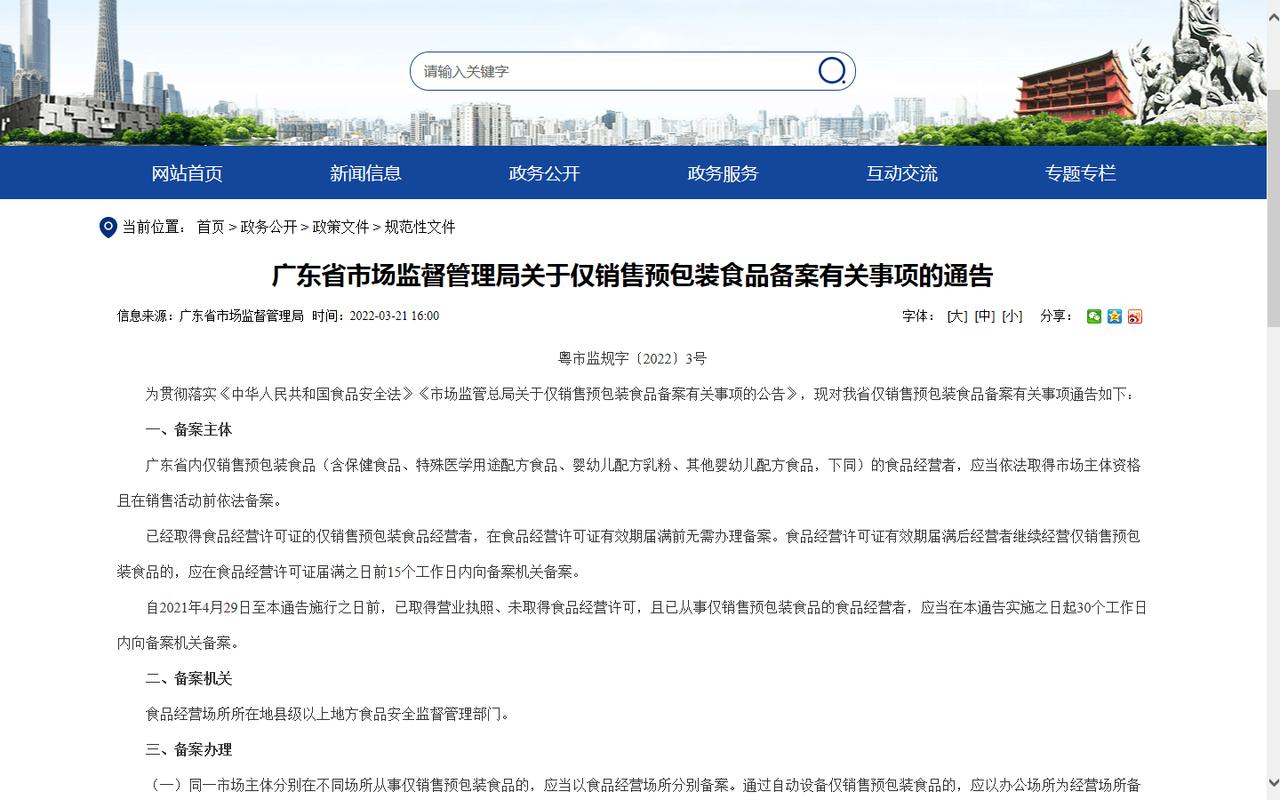
Task: Share the notice to Sina Weibo
Action: [1135, 316]
